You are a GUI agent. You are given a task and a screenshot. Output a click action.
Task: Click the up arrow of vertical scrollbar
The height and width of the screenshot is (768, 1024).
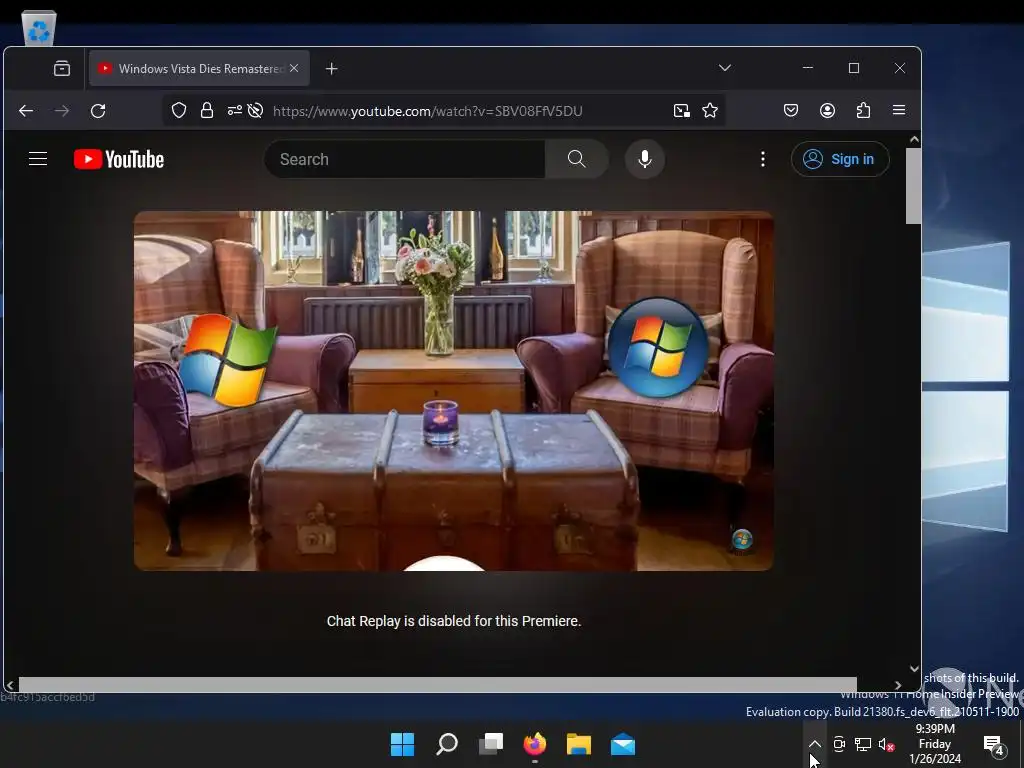914,139
